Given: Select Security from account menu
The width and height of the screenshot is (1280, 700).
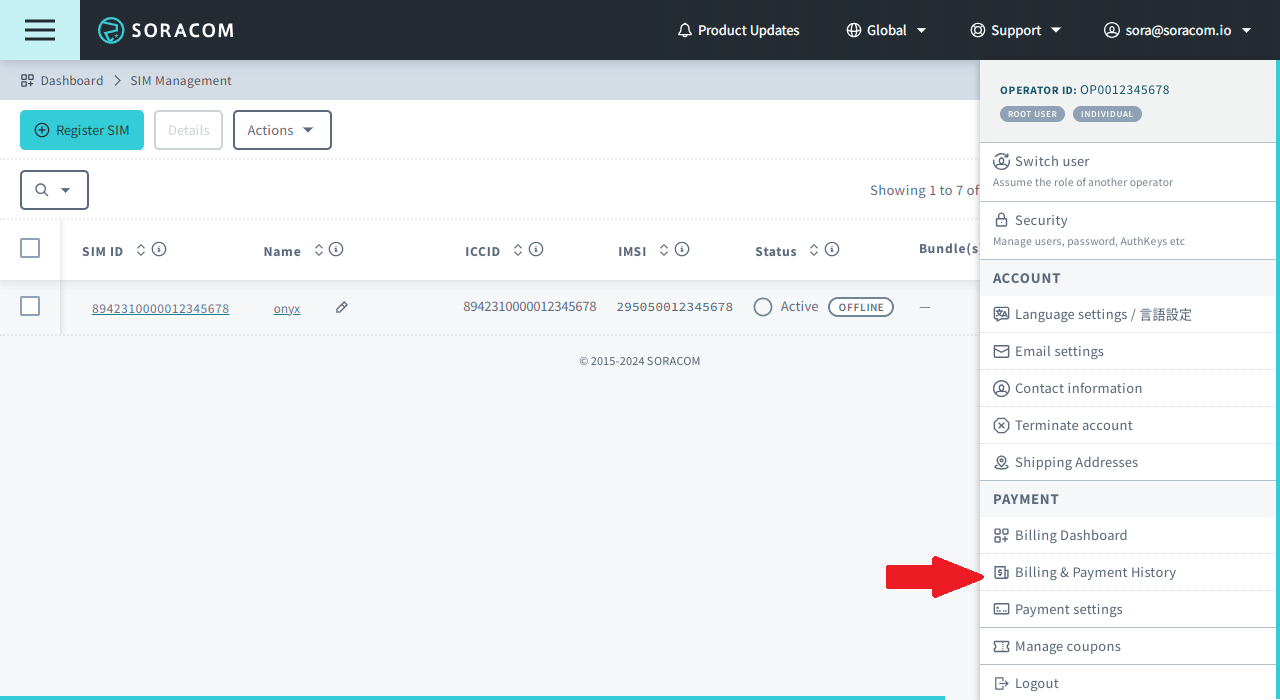Looking at the screenshot, I should 1041,220.
